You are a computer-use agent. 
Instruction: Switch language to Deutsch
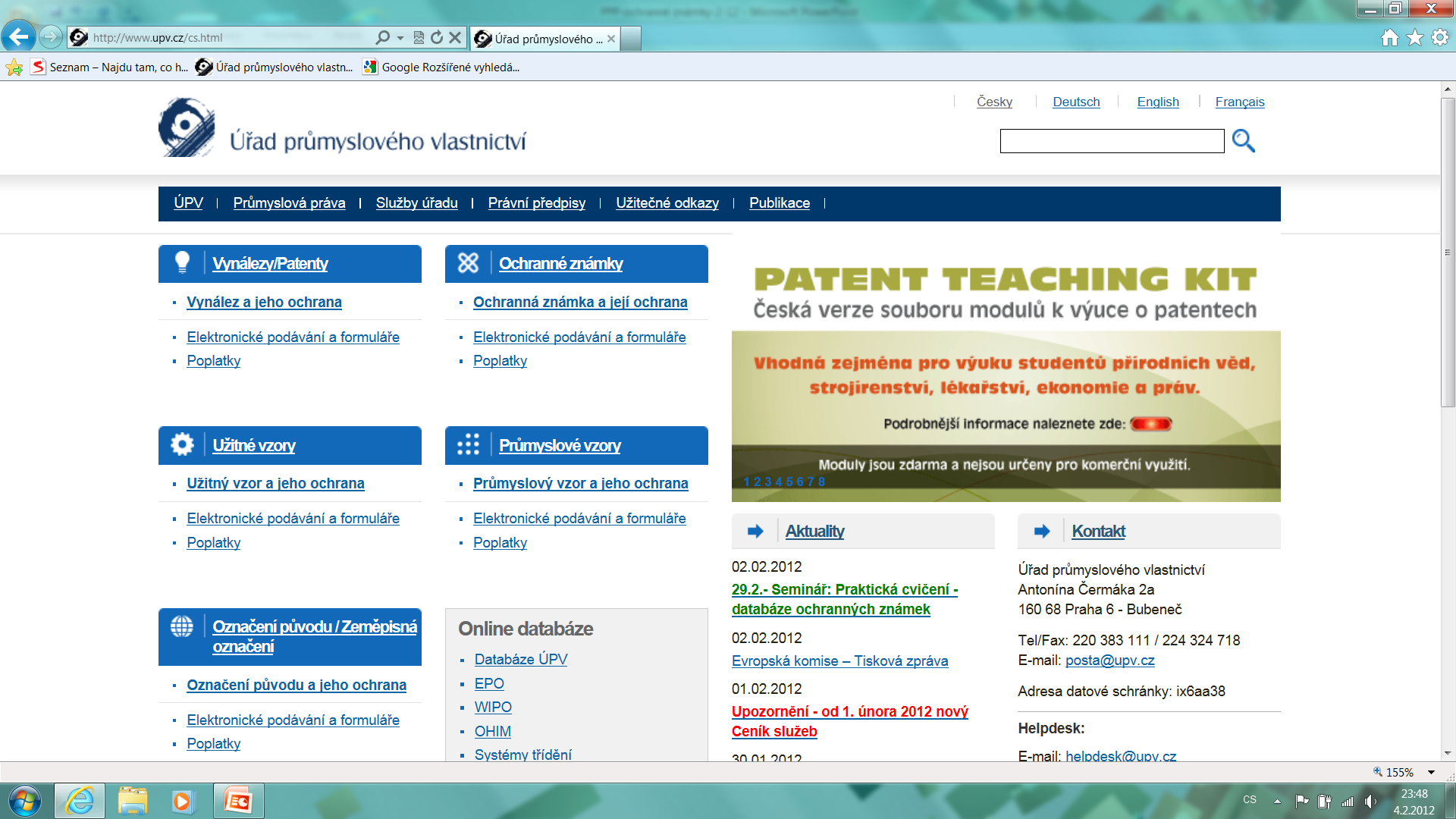coord(1076,102)
